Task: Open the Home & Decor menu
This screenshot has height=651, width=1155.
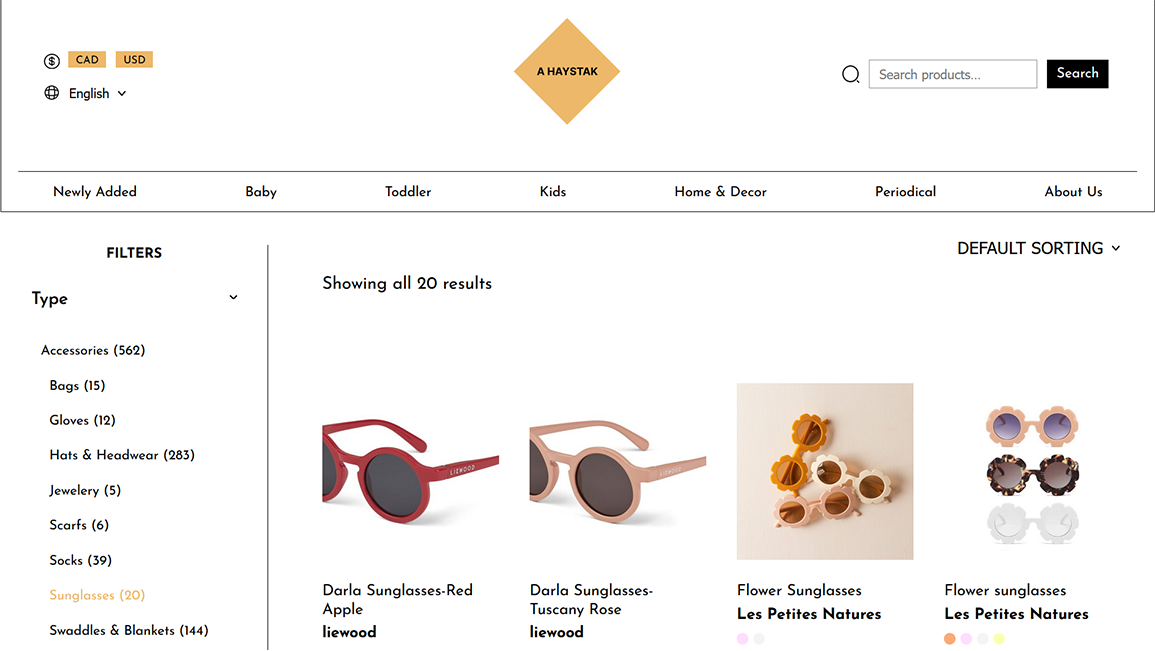Action: (x=720, y=192)
